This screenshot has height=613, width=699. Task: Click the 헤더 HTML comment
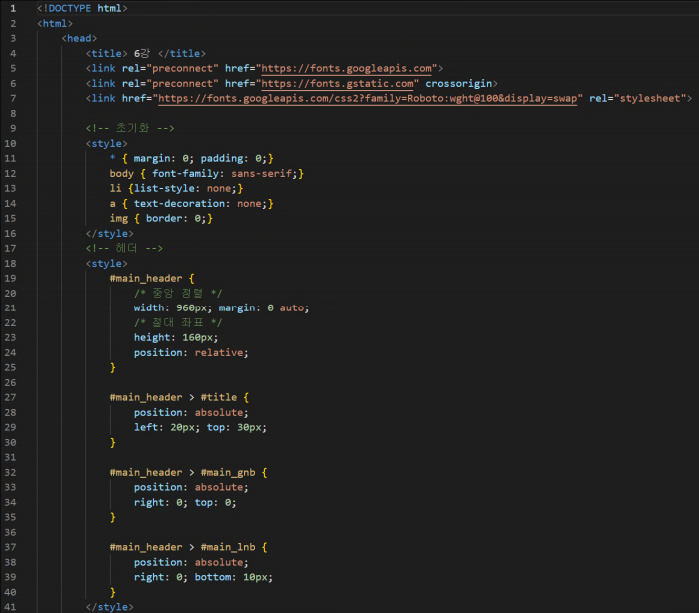[124, 248]
